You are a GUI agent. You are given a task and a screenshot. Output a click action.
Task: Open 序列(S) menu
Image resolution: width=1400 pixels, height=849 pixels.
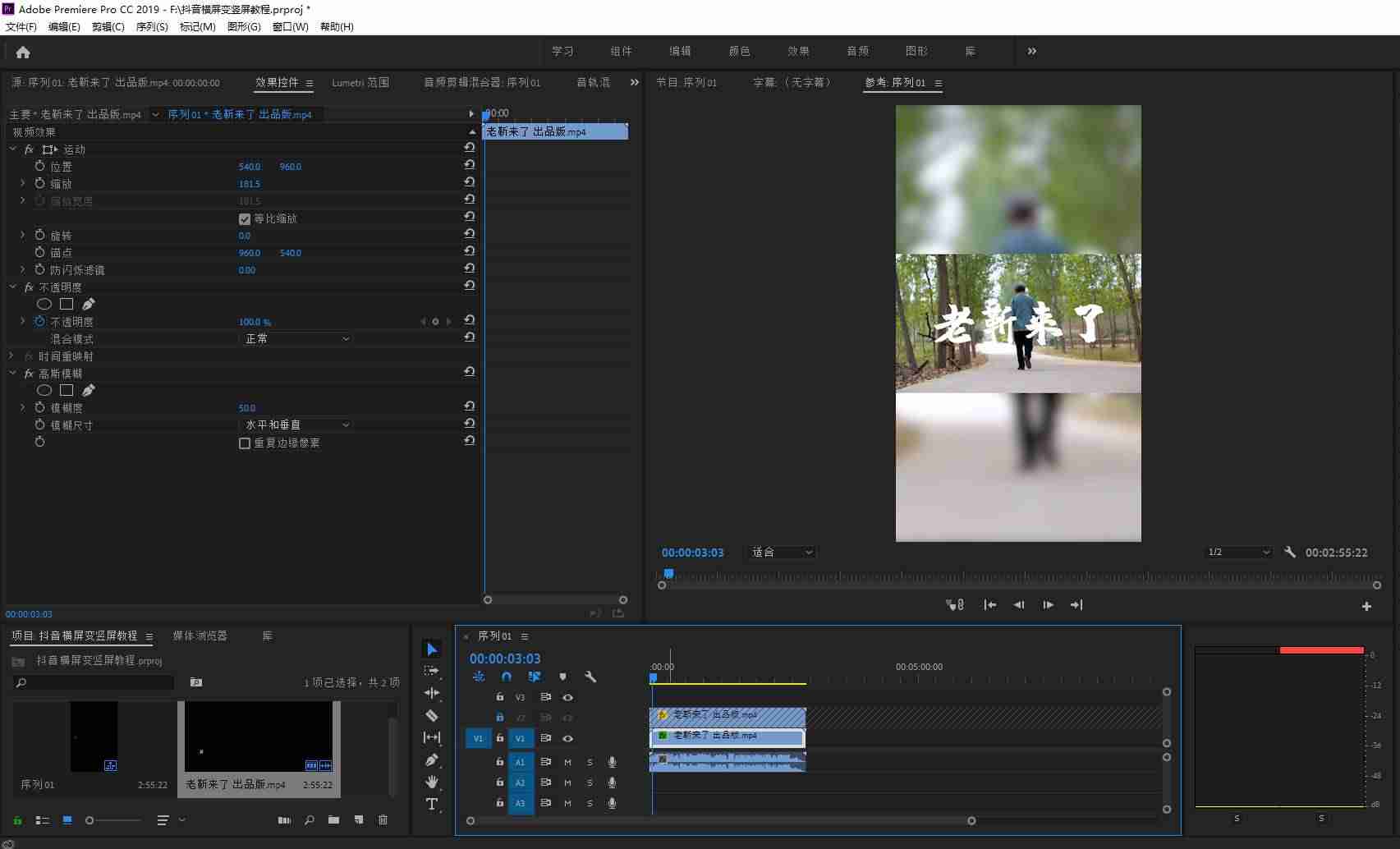coord(152,26)
